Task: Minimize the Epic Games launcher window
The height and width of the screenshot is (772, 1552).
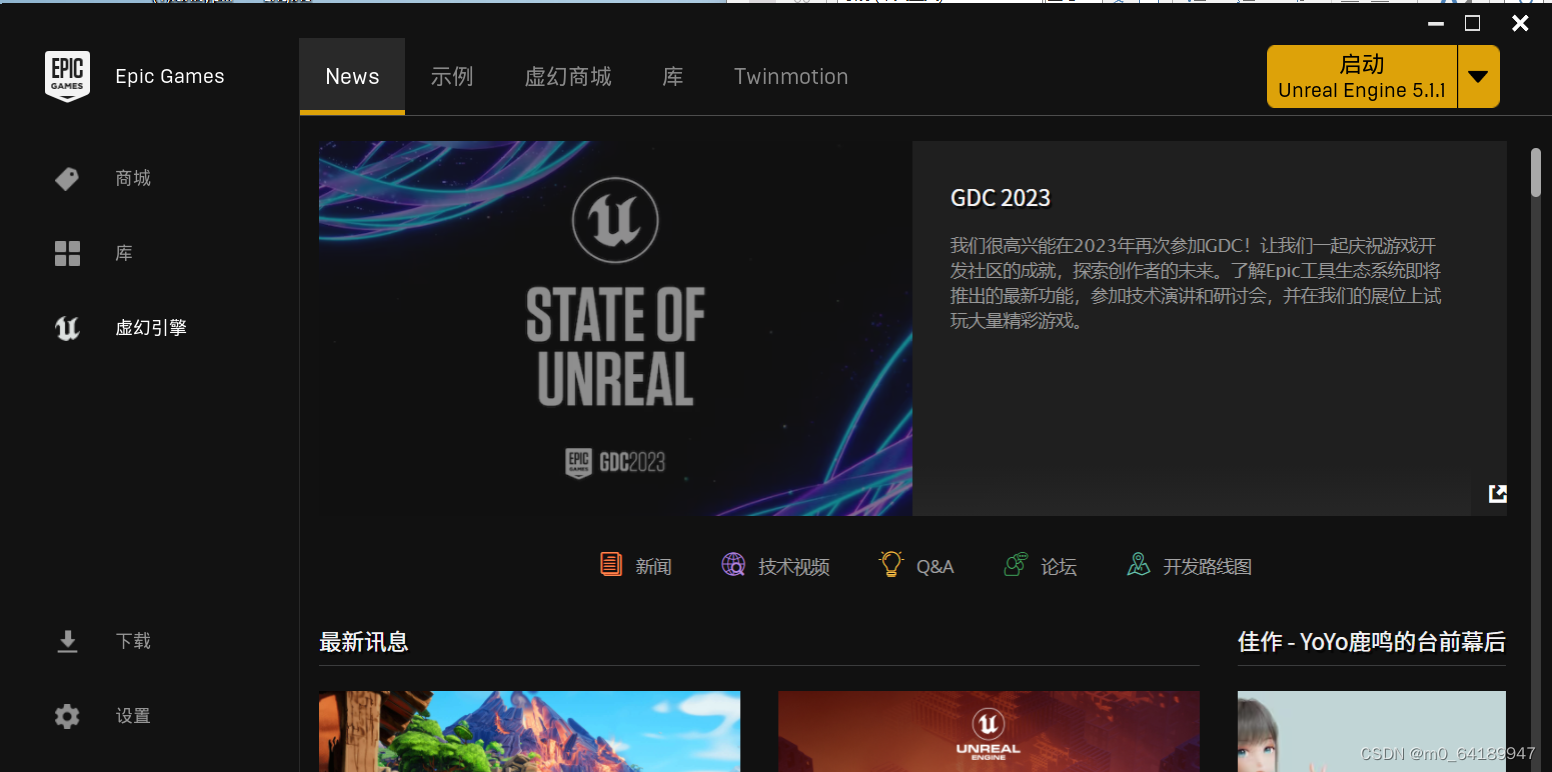Action: [x=1436, y=23]
